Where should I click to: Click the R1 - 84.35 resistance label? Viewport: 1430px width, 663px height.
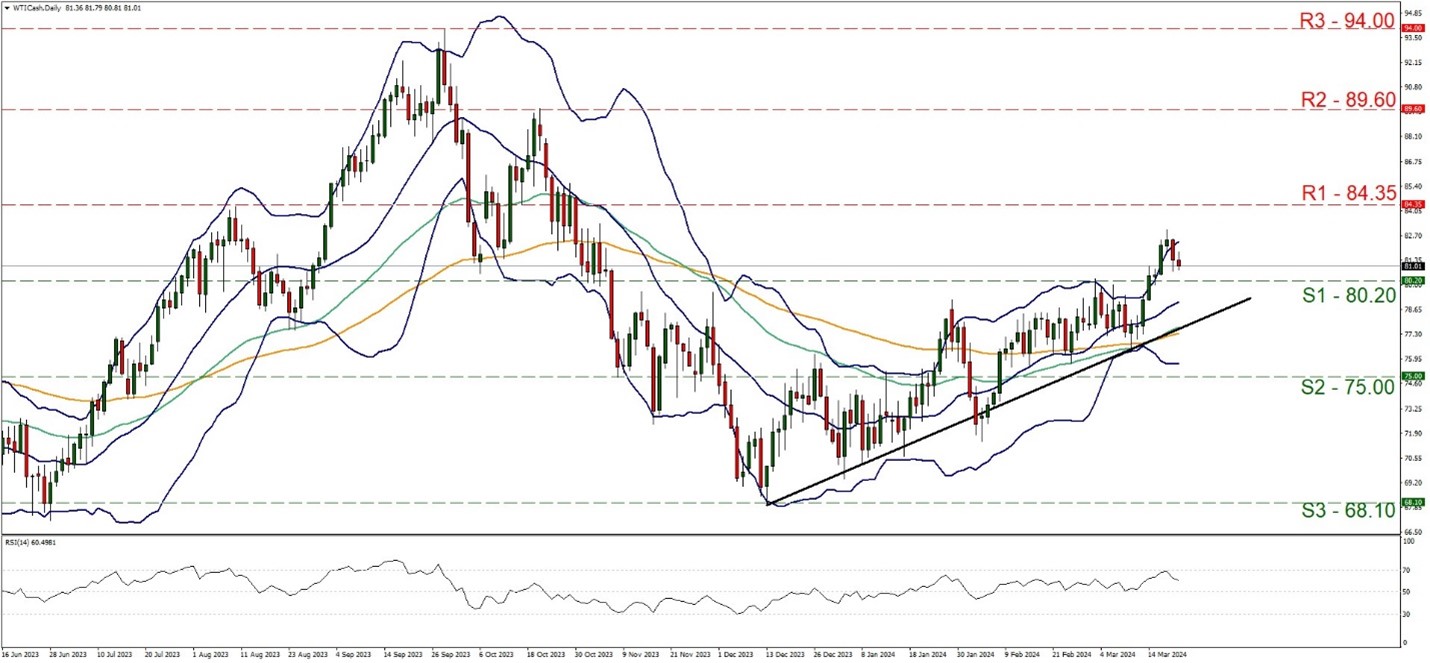coord(1347,193)
